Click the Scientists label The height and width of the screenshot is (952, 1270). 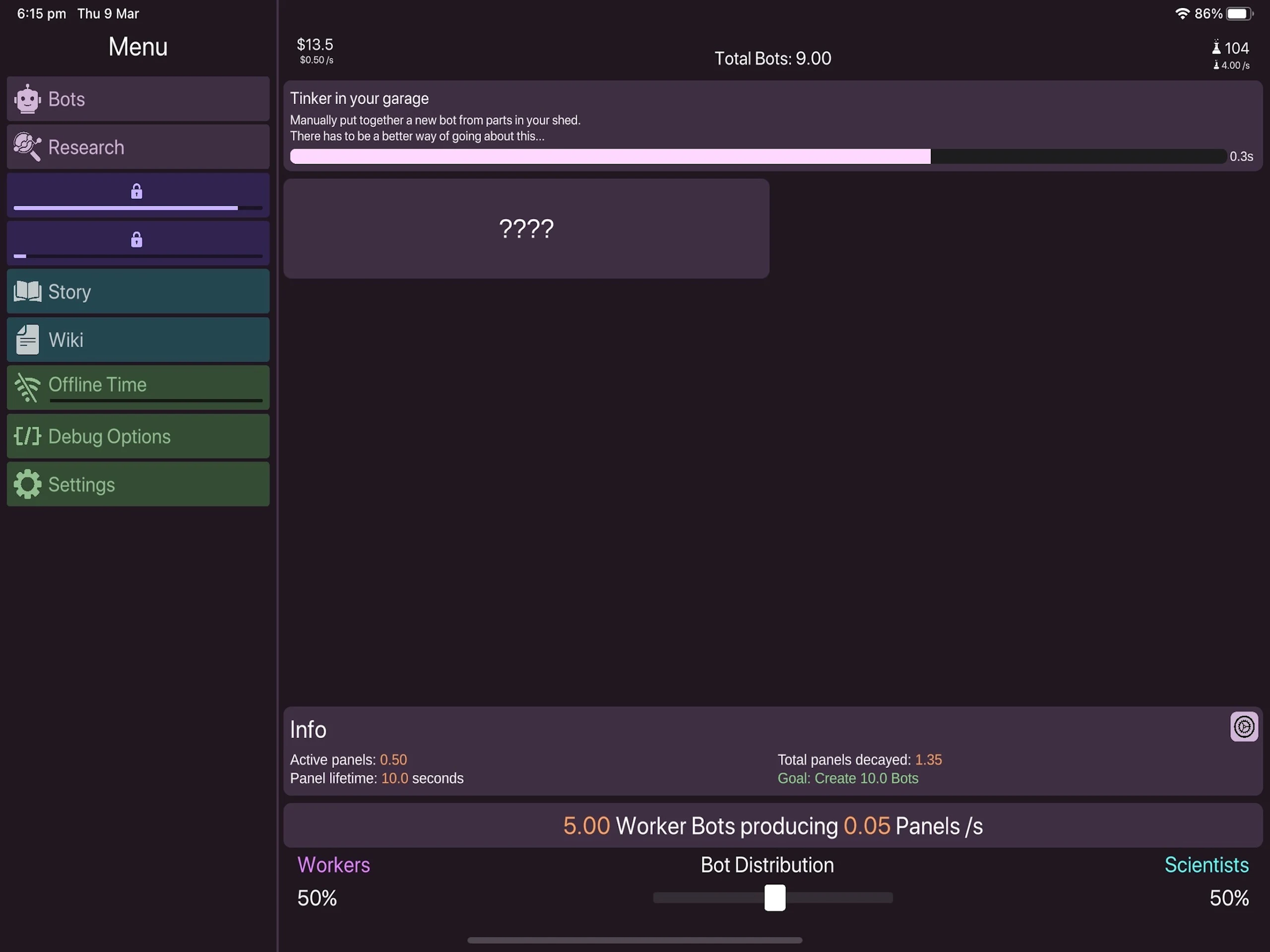pyautogui.click(x=1206, y=865)
